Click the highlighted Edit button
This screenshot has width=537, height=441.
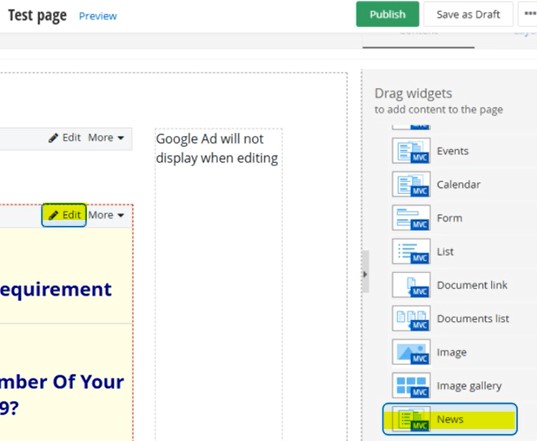pos(64,215)
